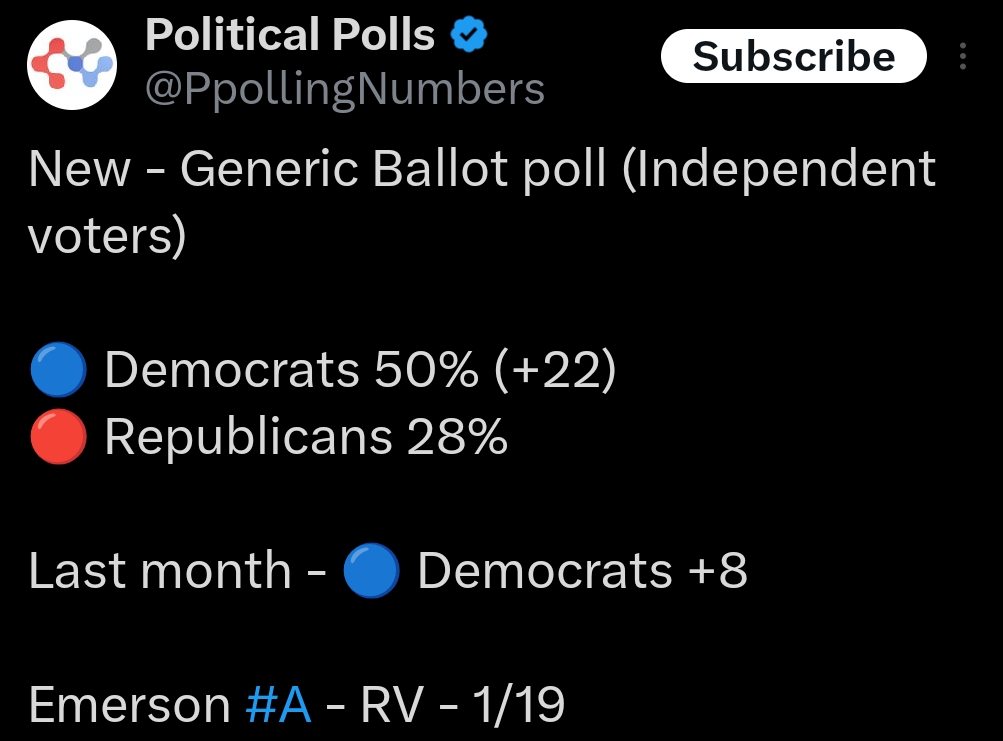The height and width of the screenshot is (741, 1003).
Task: Select the Political Polls display name
Action: click(x=290, y=36)
